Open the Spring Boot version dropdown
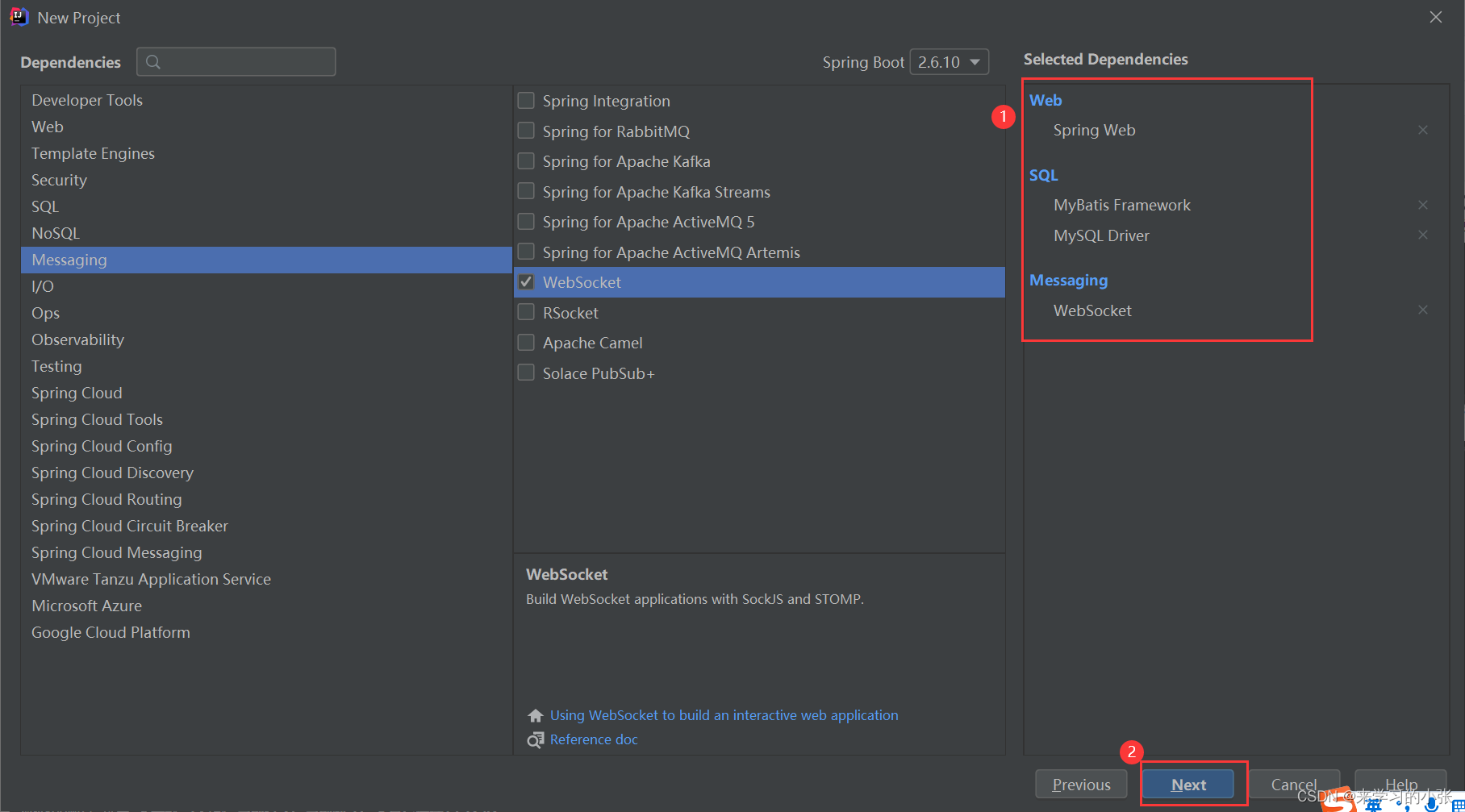 coord(950,62)
